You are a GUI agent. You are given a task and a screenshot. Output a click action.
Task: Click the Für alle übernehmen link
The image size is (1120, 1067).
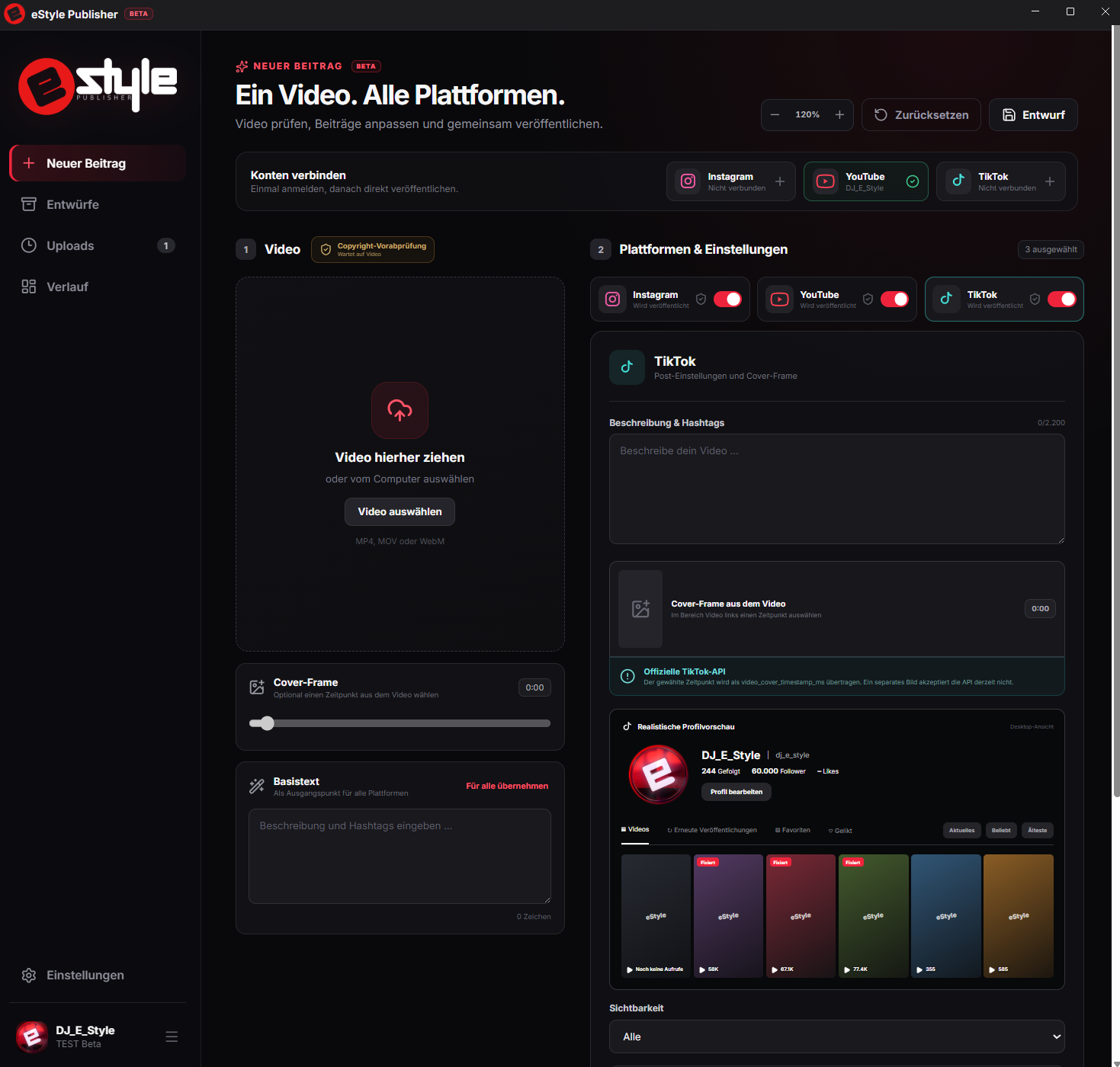pyautogui.click(x=507, y=786)
